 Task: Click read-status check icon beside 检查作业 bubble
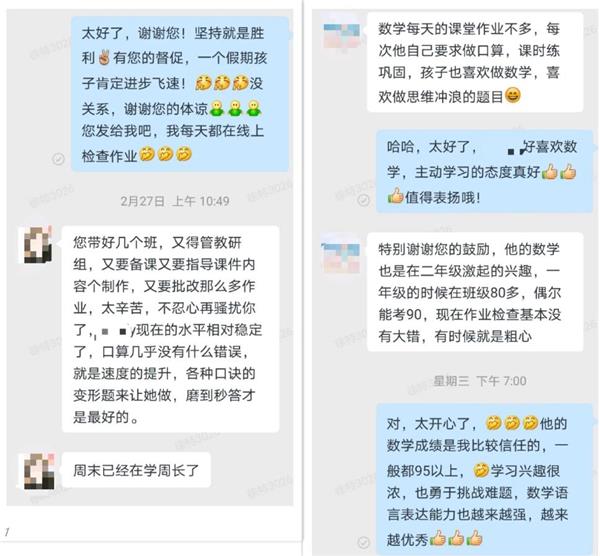click(58, 158)
